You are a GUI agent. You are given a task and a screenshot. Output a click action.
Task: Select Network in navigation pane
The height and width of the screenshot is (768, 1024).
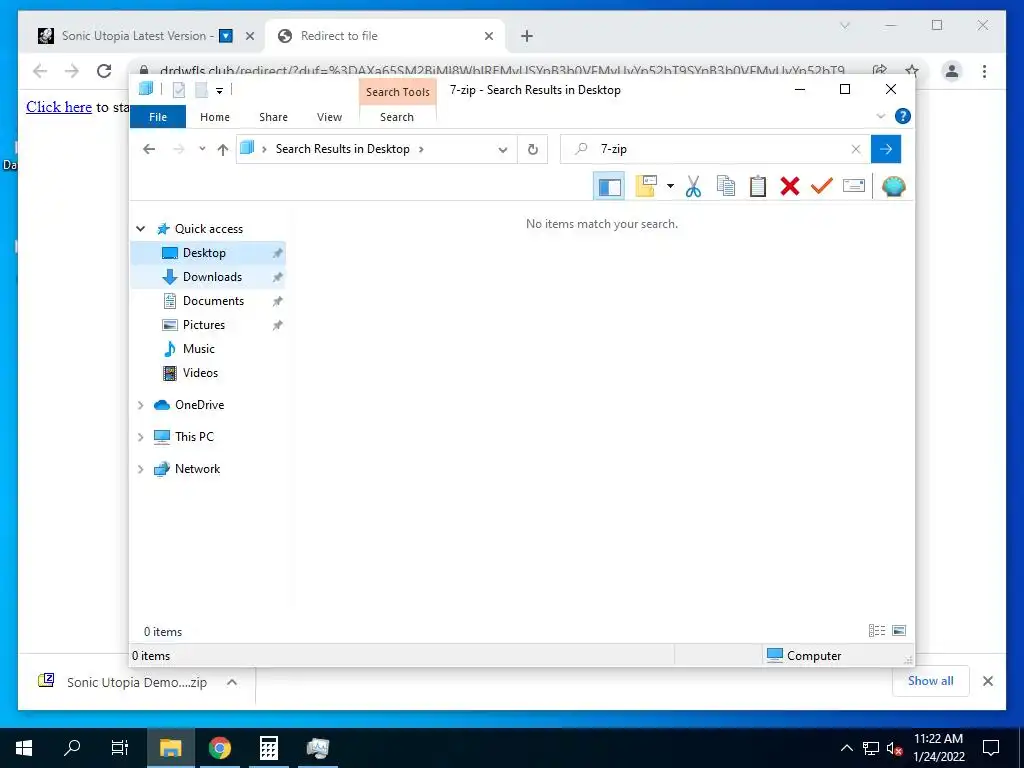[197, 469]
